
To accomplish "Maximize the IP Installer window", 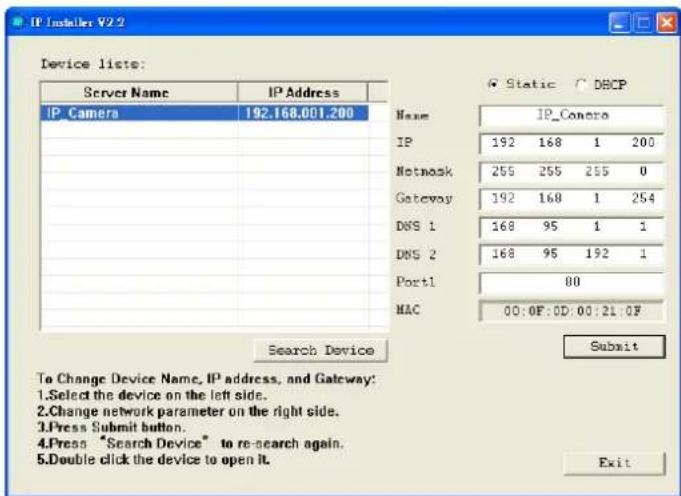I will [641, 20].
